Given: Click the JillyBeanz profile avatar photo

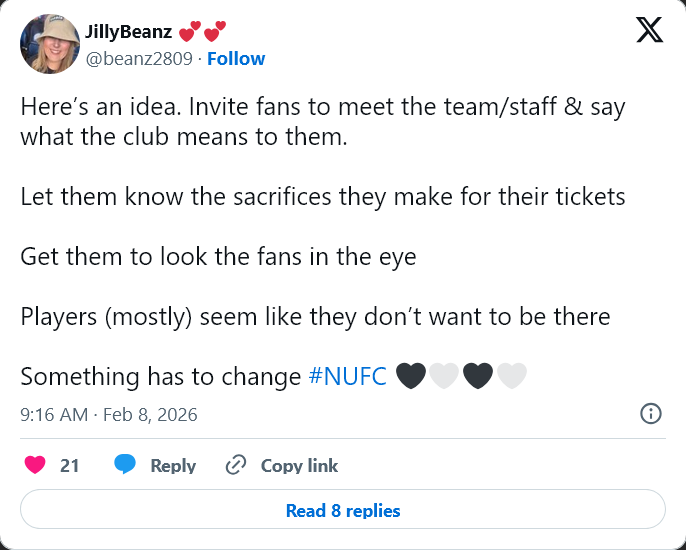Looking at the screenshot, I should [x=49, y=45].
